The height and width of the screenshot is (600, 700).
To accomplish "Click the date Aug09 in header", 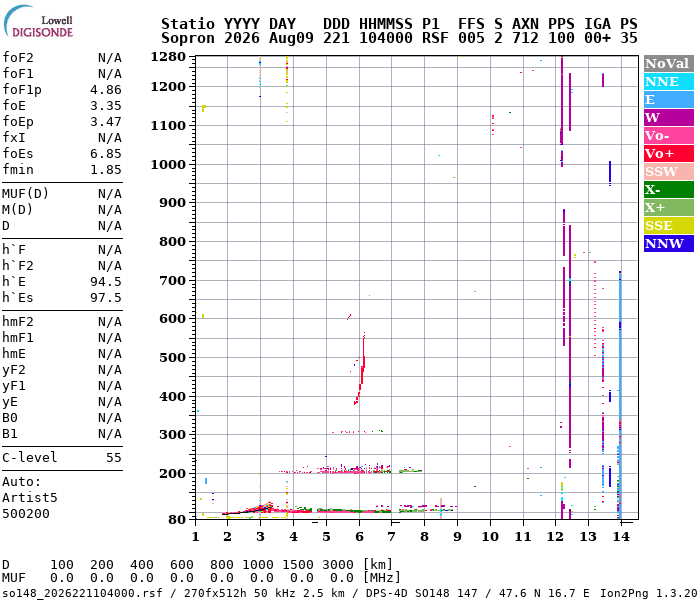I will pyautogui.click(x=291, y=38).
